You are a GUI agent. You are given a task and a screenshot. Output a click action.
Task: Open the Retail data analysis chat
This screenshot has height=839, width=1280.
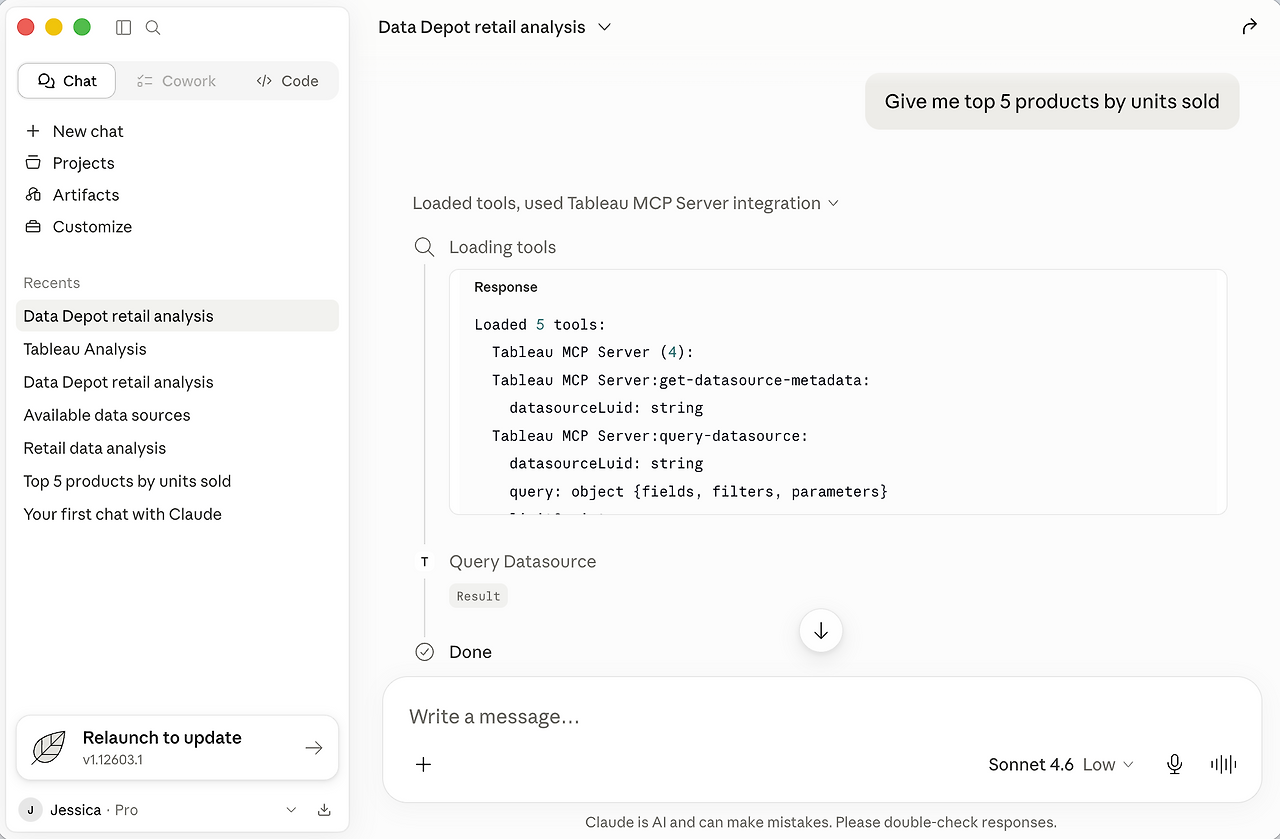pyautogui.click(x=178, y=448)
